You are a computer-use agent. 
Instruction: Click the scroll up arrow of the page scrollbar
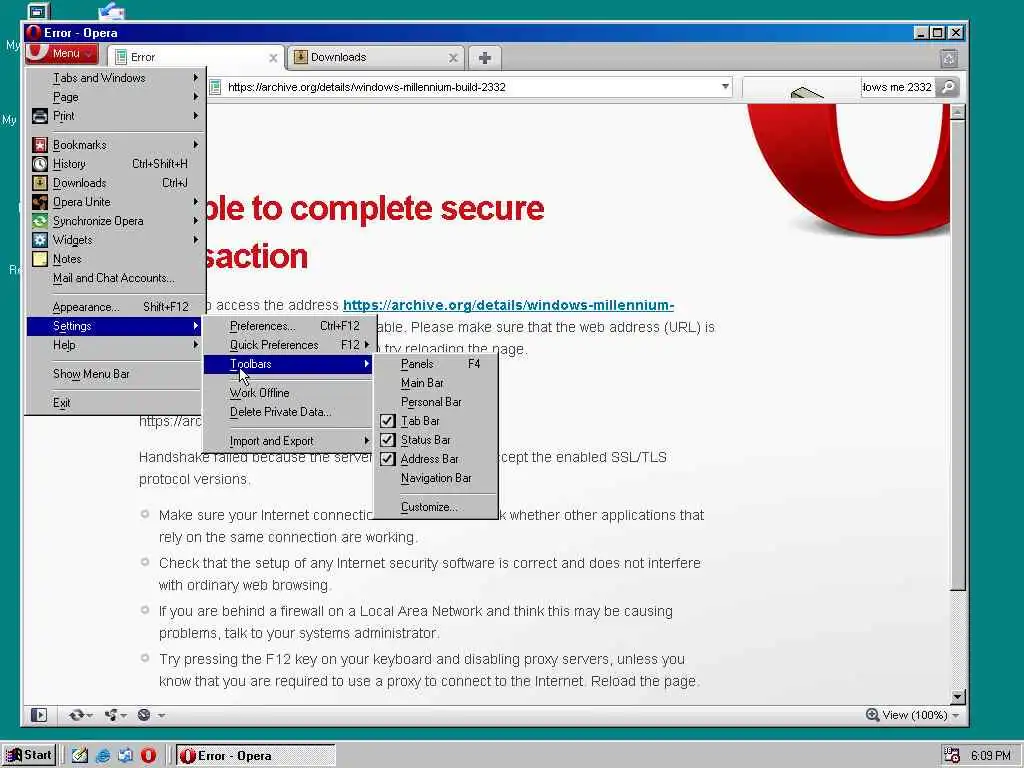(957, 113)
